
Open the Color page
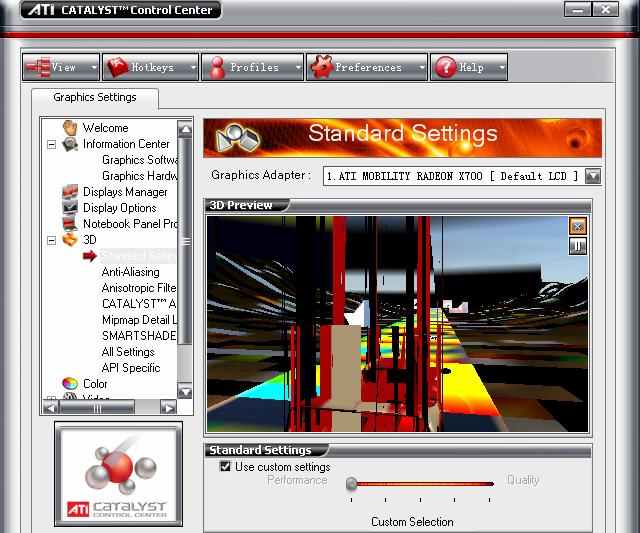click(95, 384)
